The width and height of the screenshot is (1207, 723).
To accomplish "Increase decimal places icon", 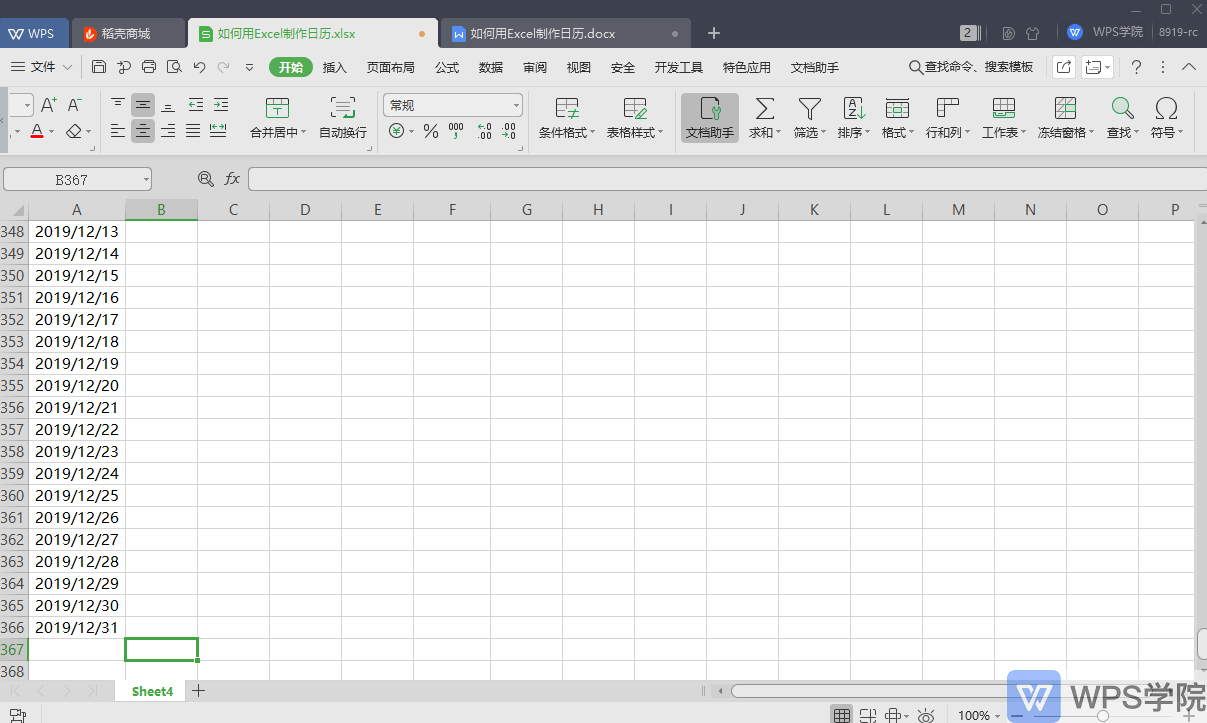I will (x=484, y=131).
